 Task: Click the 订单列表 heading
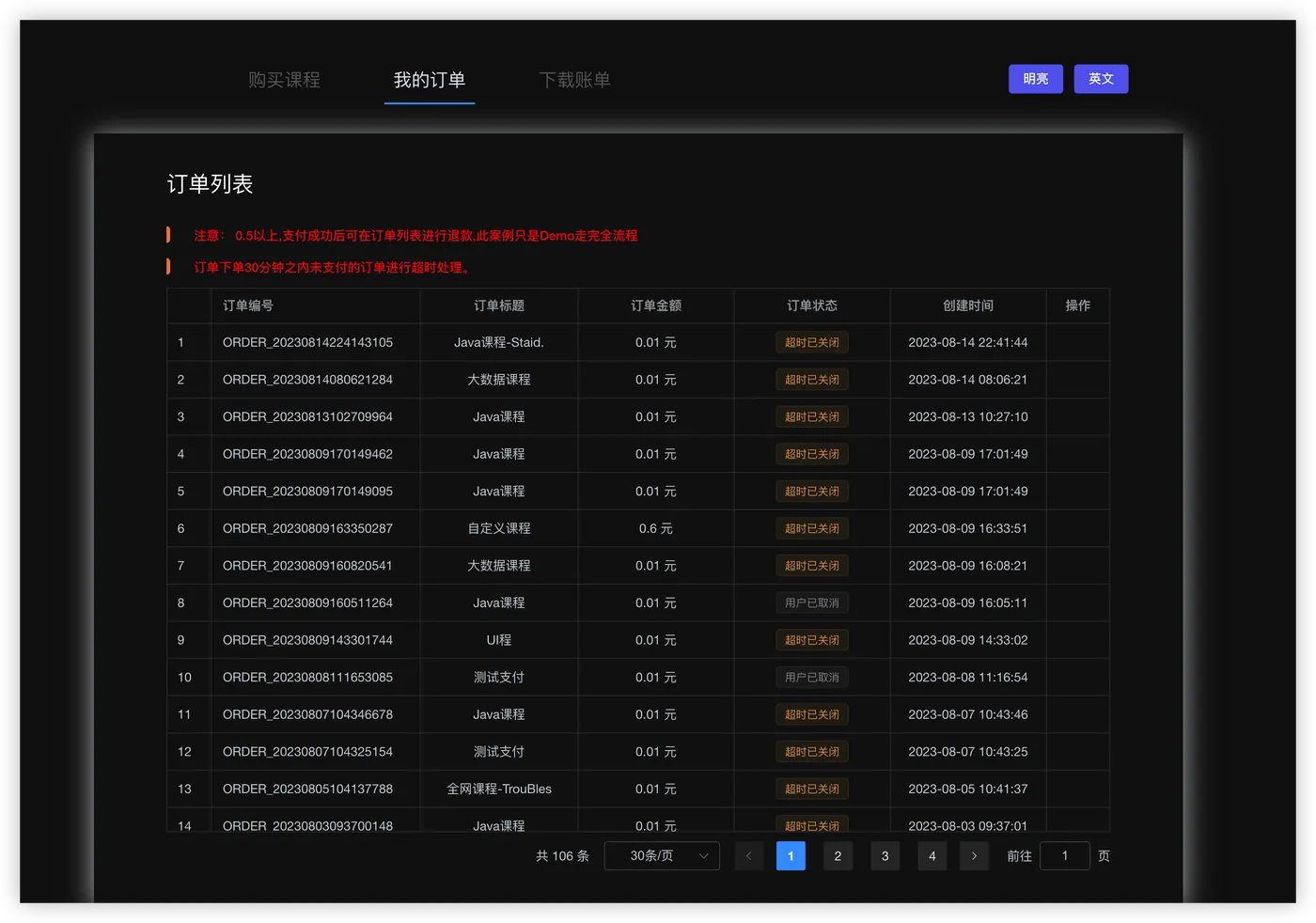pyautogui.click(x=211, y=184)
